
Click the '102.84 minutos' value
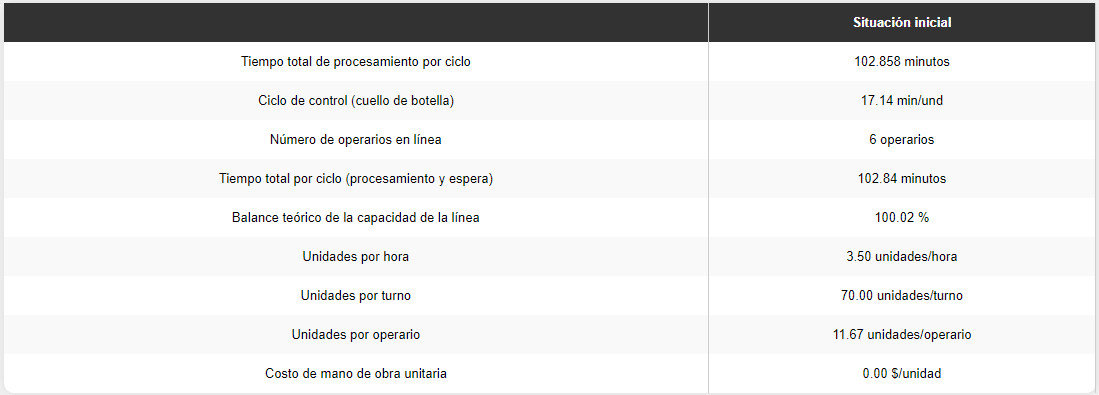901,179
